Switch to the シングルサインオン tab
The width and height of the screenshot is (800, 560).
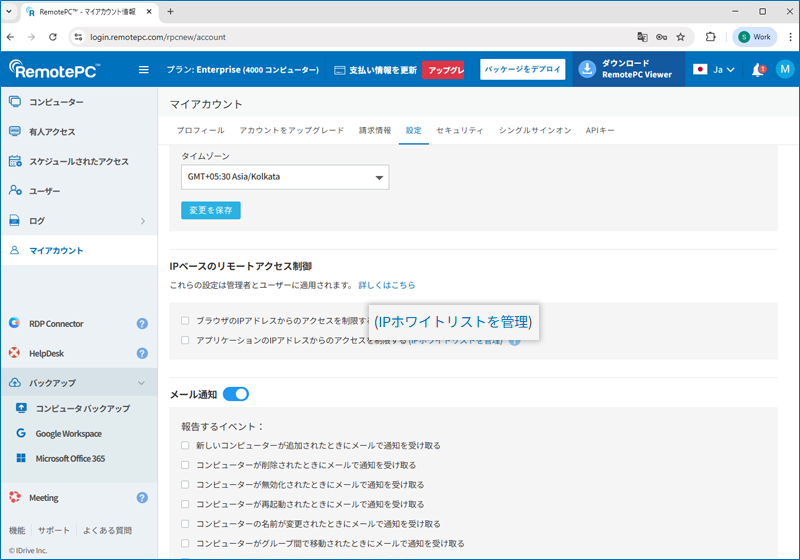[x=535, y=130]
